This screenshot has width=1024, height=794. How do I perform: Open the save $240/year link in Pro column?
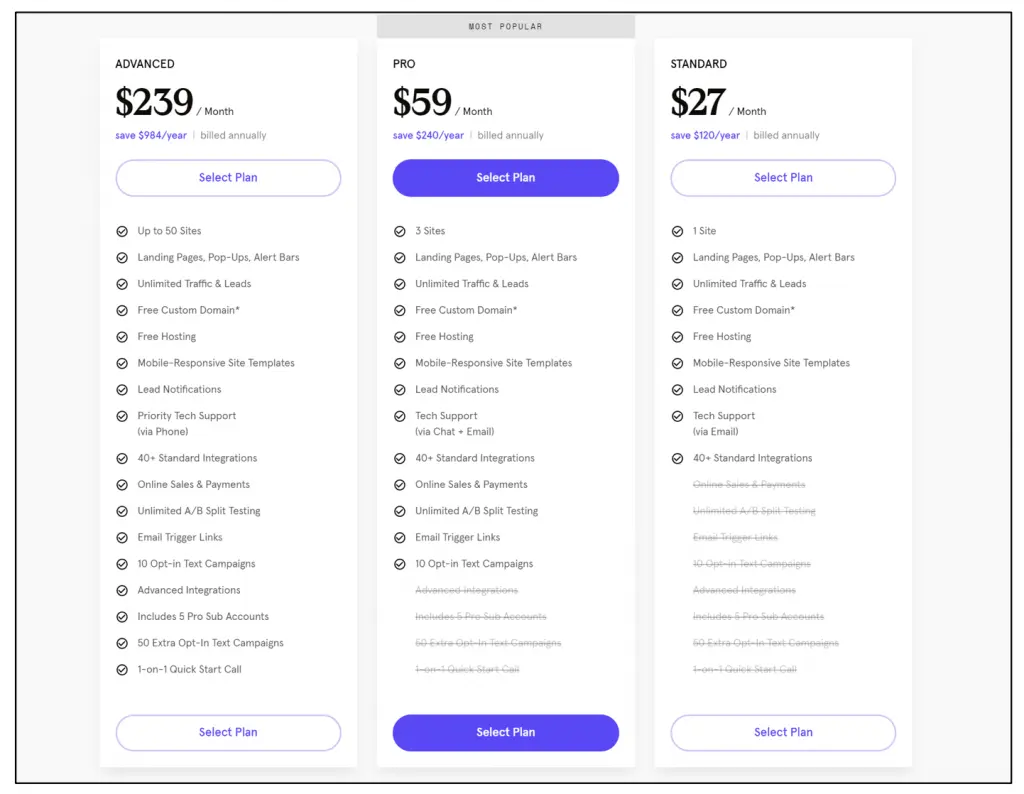tap(427, 135)
